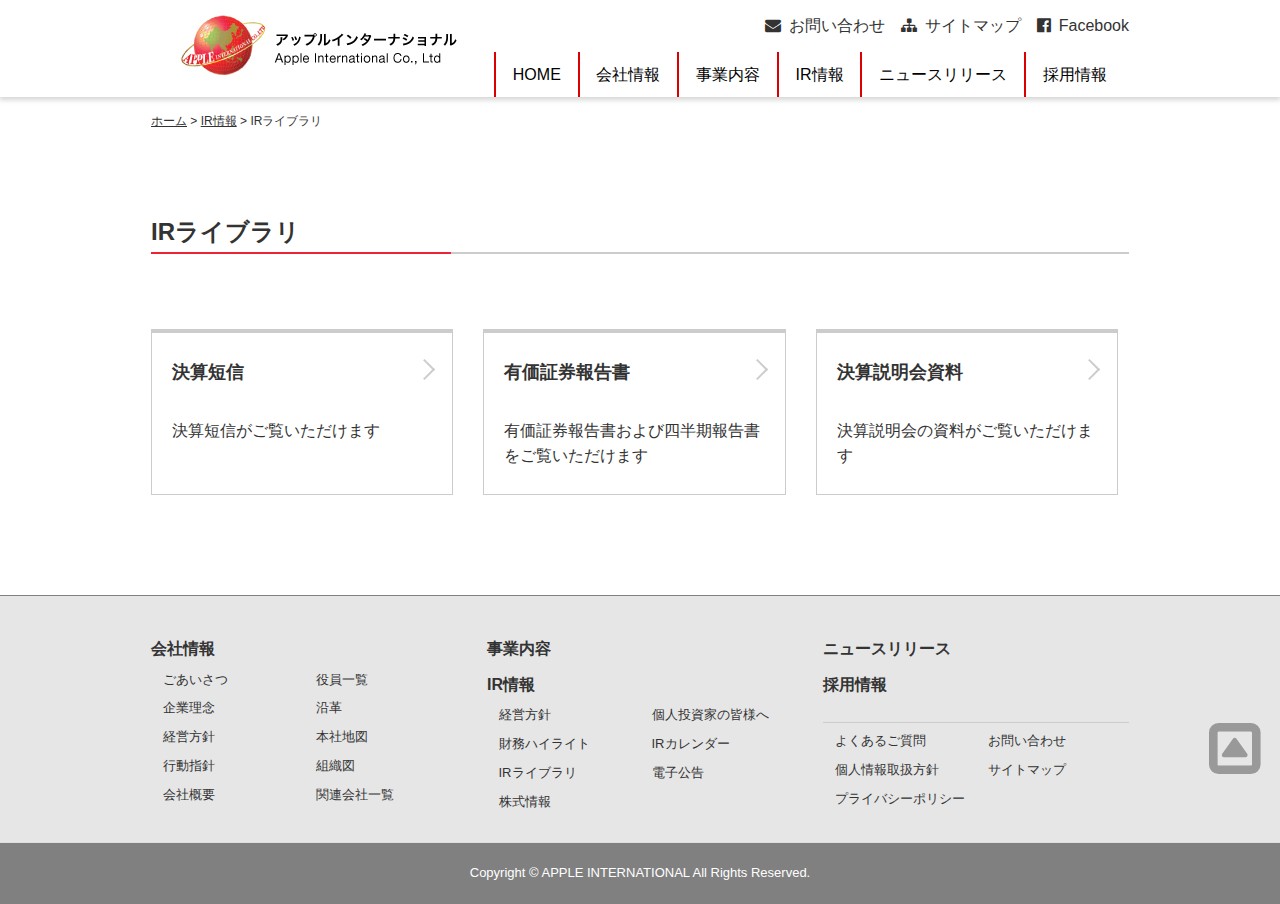Click the 決算短信がご覧いただけます description
Screen dimensions: 1280x904
point(276,431)
